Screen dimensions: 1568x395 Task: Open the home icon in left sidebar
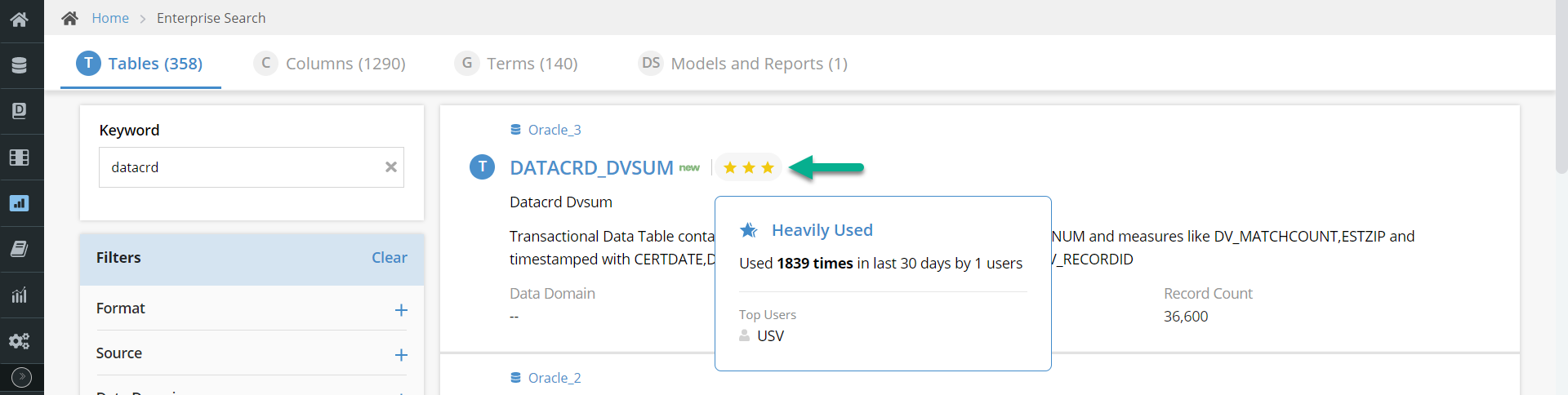point(20,20)
